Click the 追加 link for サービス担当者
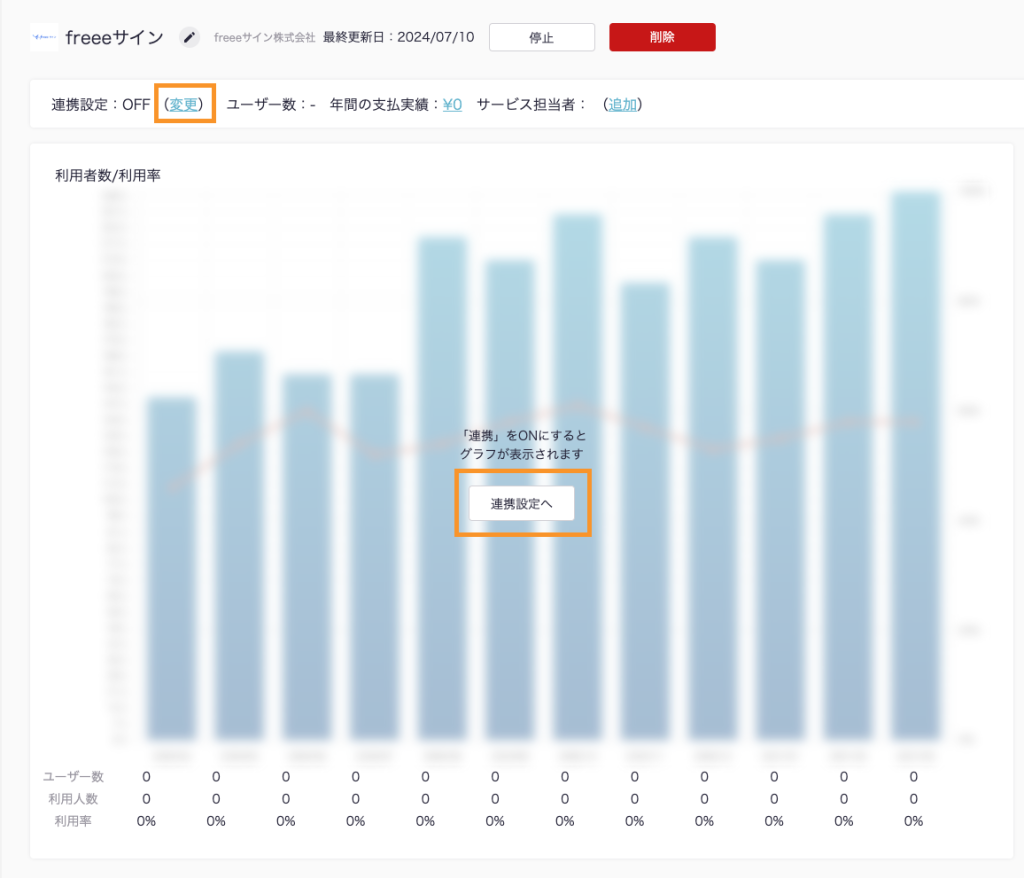 (x=623, y=104)
